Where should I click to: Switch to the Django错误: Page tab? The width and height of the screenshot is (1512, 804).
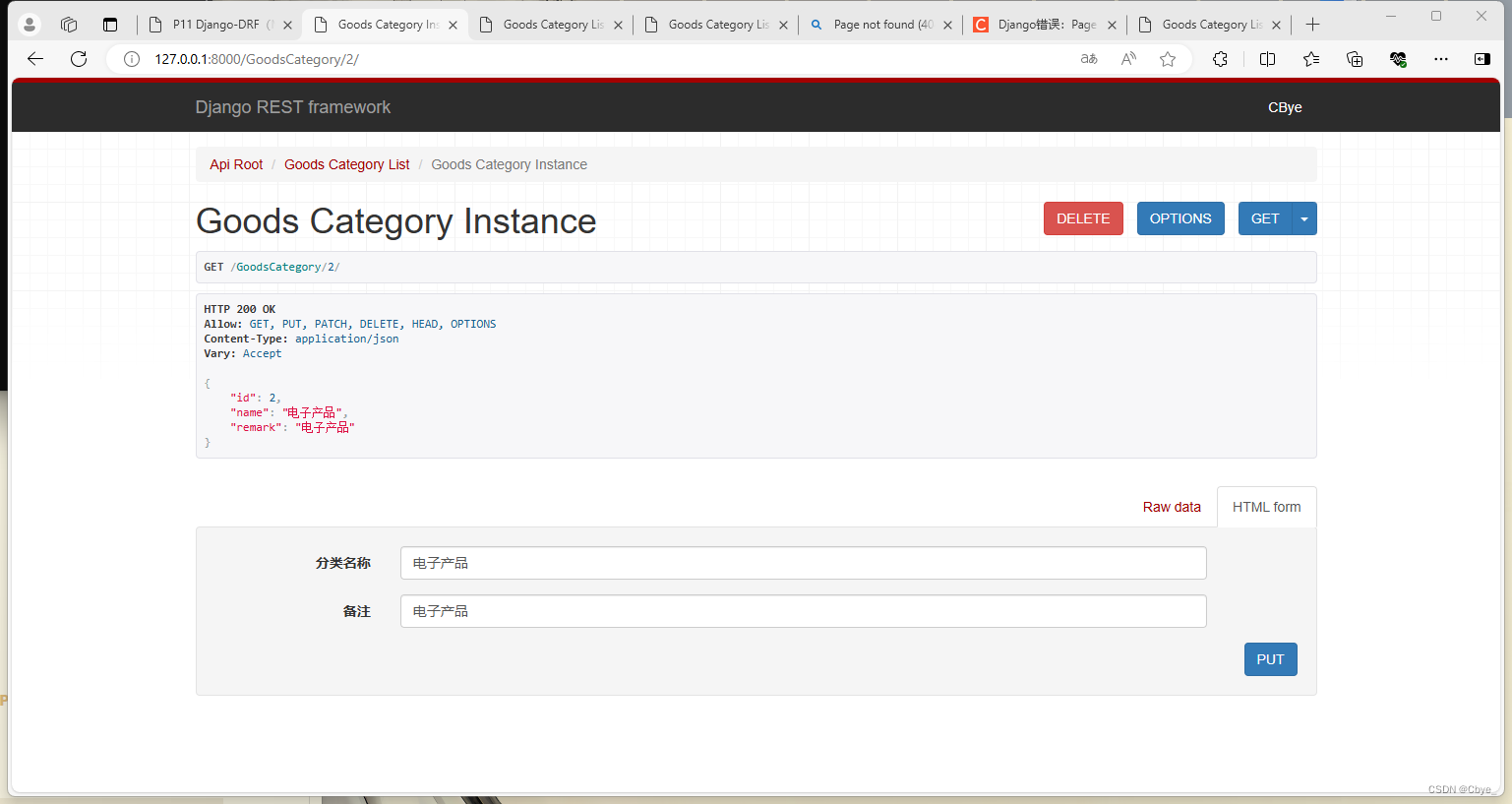(1045, 25)
